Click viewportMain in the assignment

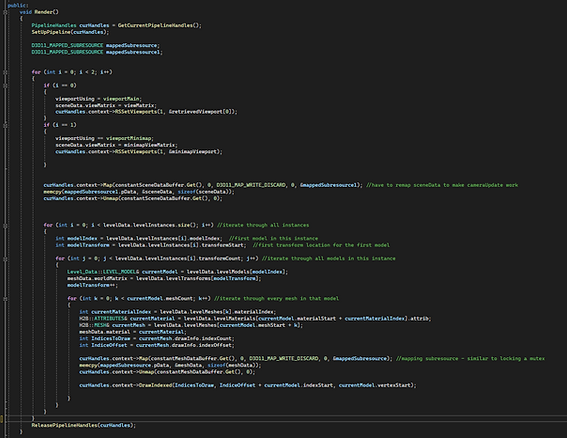(121, 99)
